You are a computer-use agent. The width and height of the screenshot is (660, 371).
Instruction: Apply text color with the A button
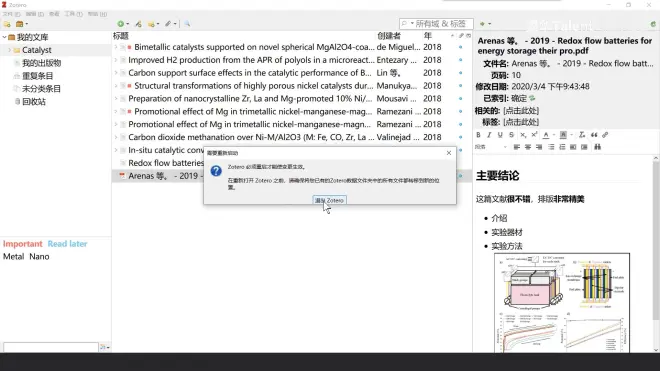click(x=546, y=135)
